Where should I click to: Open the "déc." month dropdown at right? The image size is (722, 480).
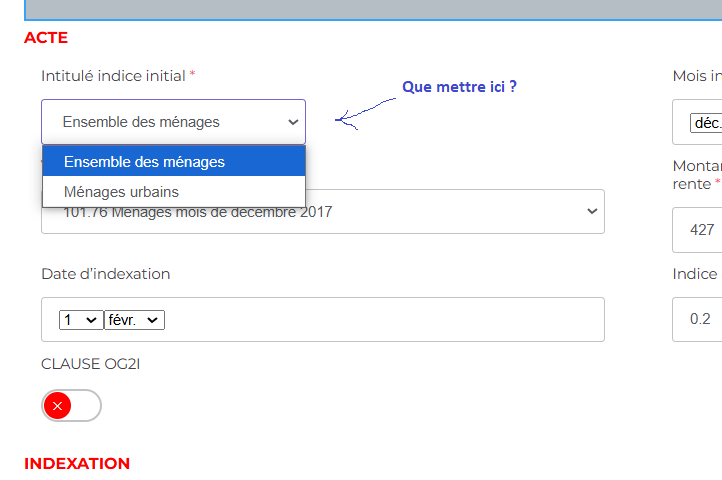(x=706, y=123)
